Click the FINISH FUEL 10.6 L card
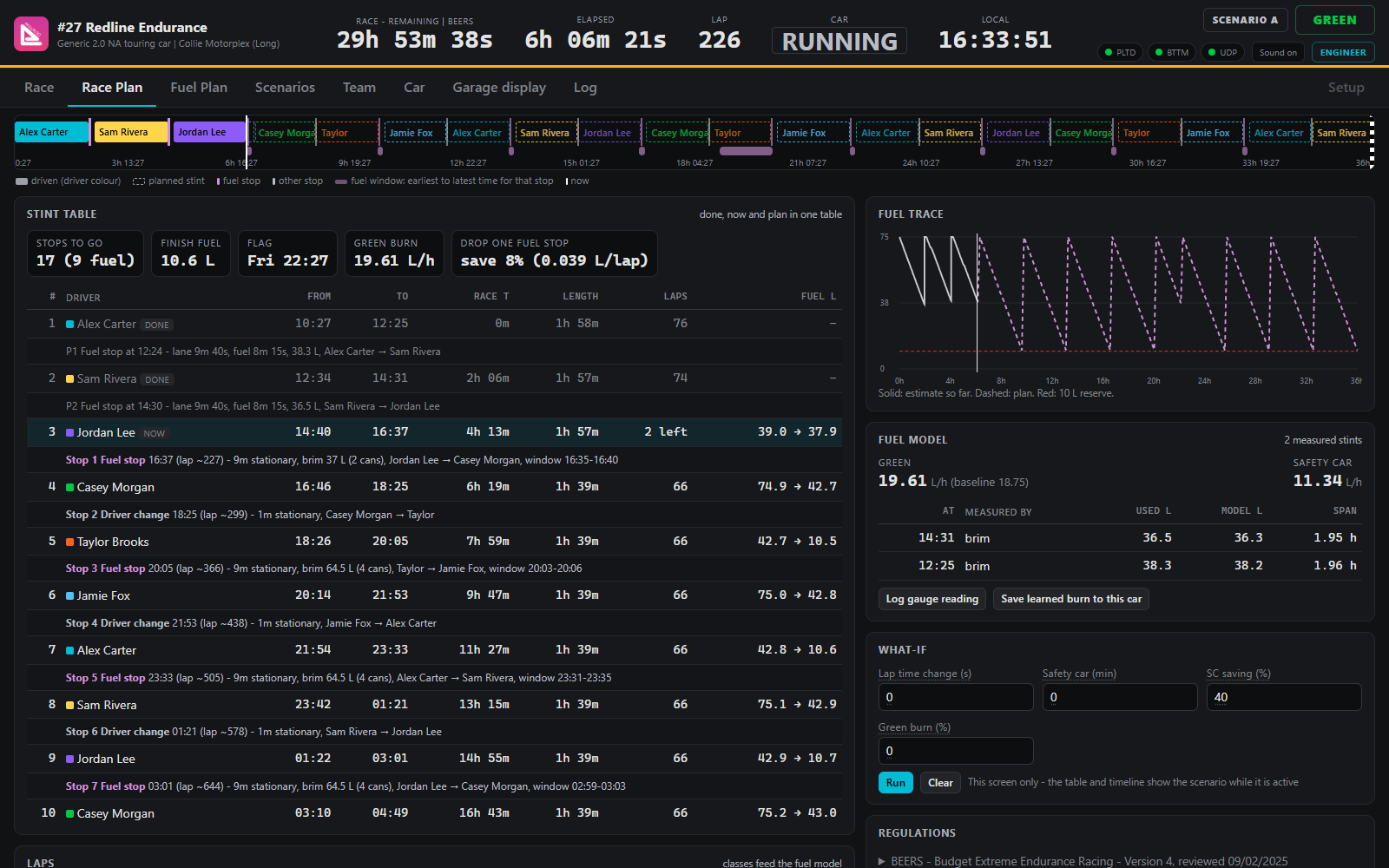Image resolution: width=1389 pixels, height=868 pixels. point(191,253)
